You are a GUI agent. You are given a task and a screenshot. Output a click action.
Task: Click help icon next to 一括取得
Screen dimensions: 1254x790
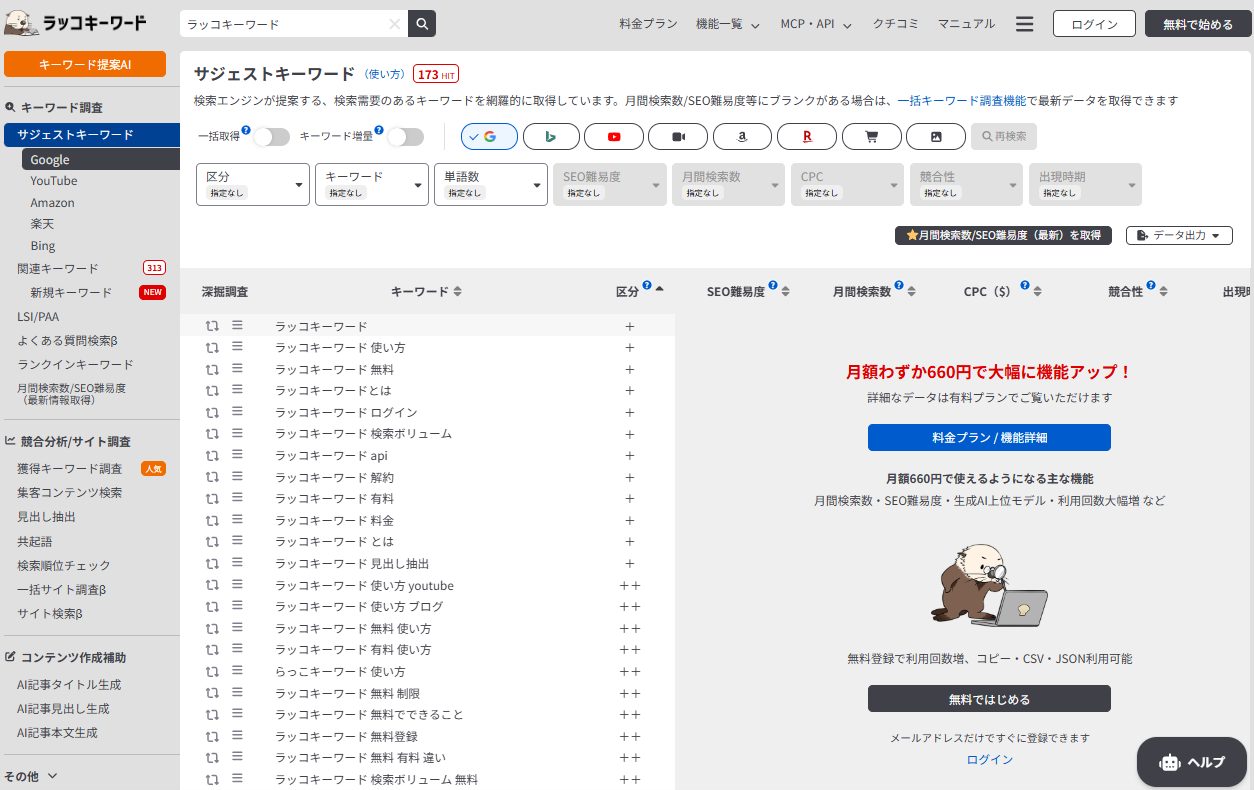(x=245, y=130)
